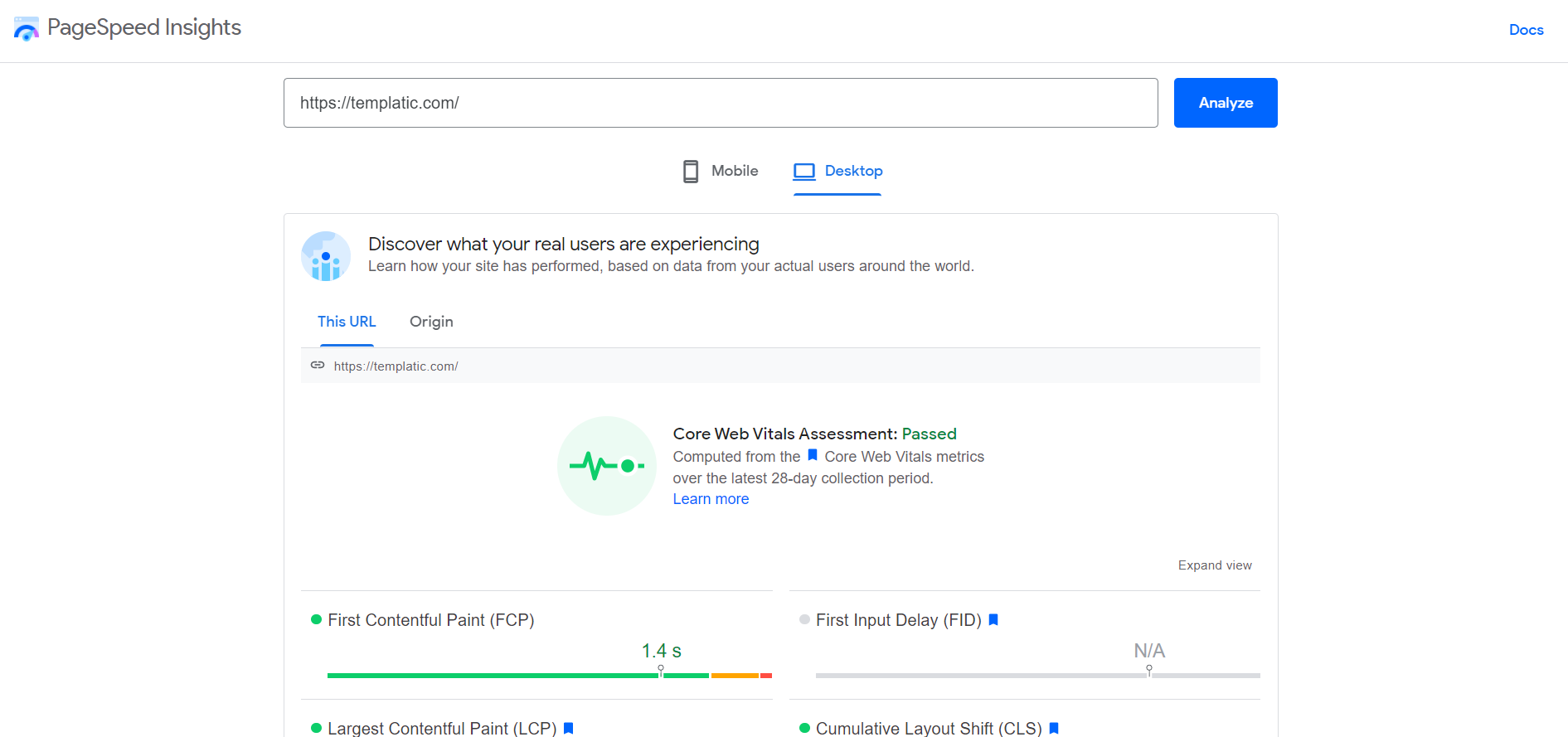Click the PageSpeed Insights logo icon
Image resolution: width=1568 pixels, height=737 pixels.
[x=27, y=29]
